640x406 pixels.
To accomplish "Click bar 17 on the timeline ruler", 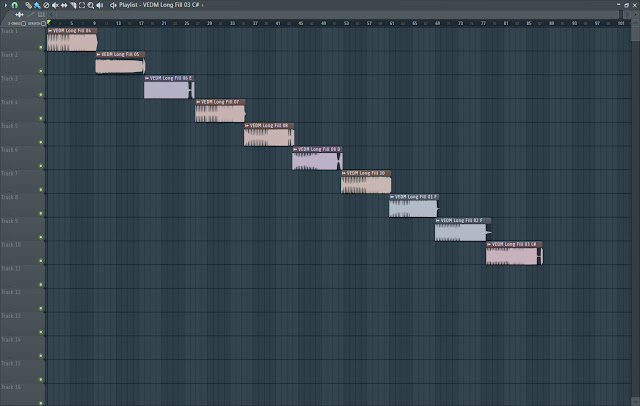I will tap(141, 23).
